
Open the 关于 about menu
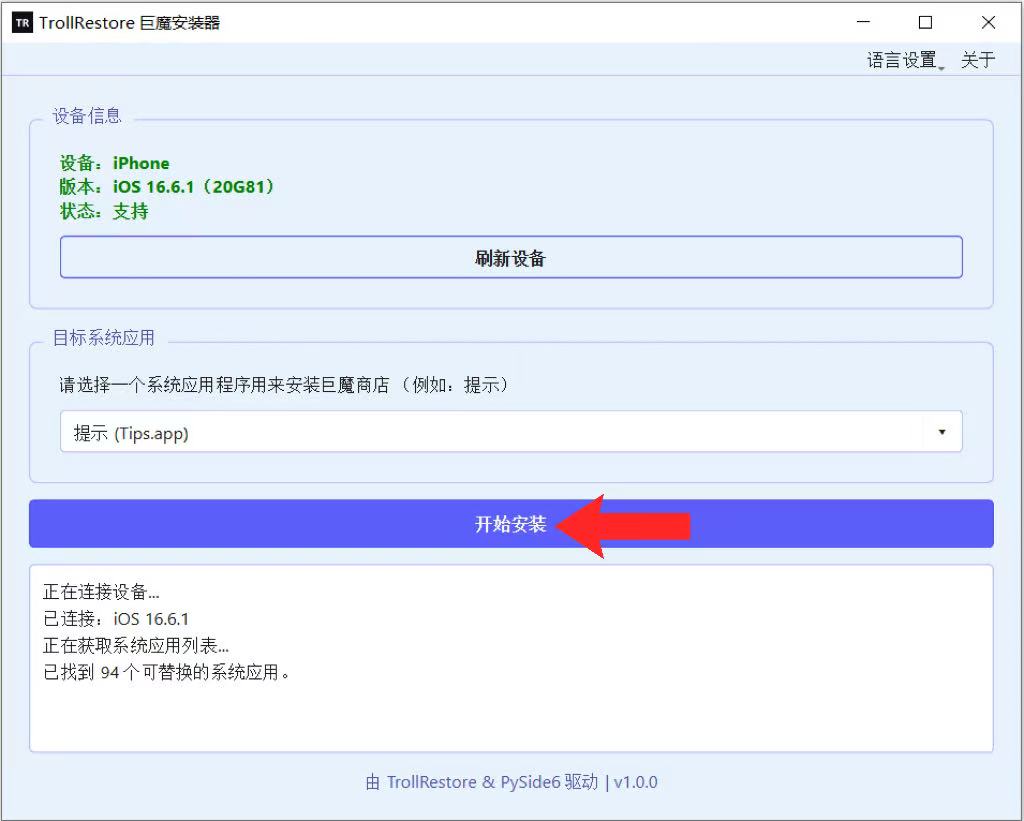click(978, 60)
